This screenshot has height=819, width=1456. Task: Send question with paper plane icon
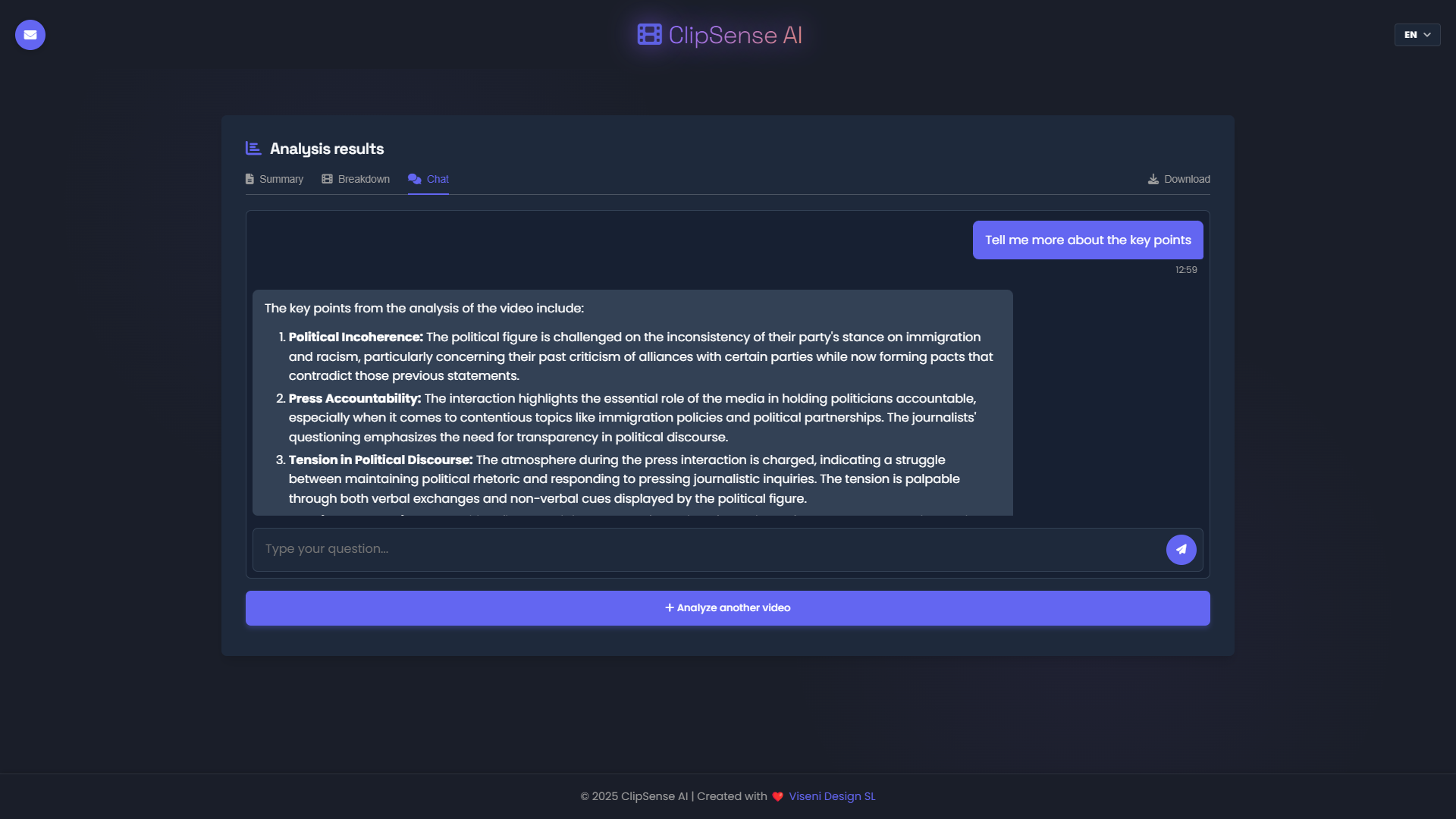[1181, 550]
